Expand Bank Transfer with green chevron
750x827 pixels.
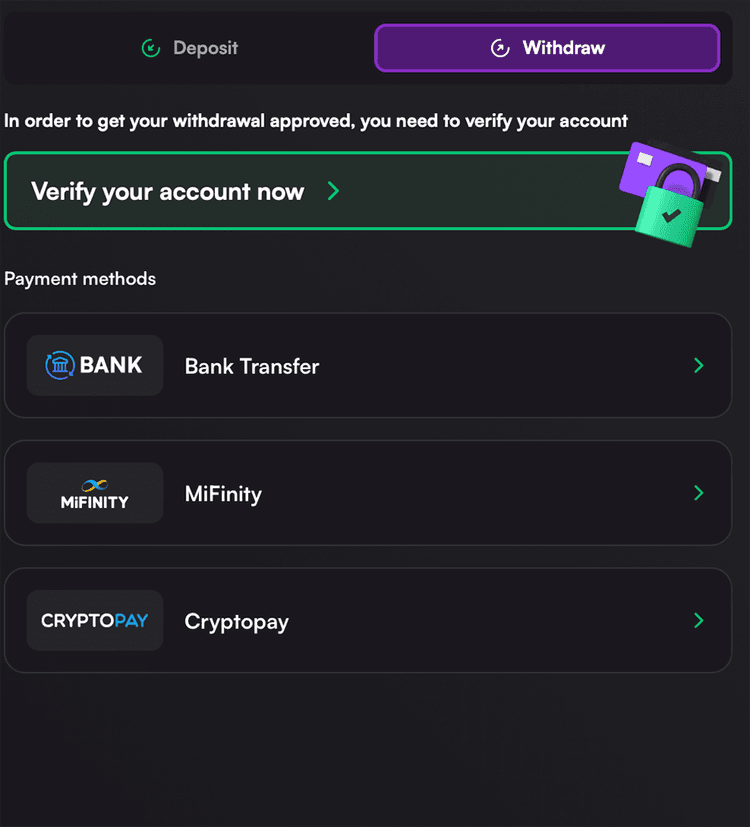point(699,366)
